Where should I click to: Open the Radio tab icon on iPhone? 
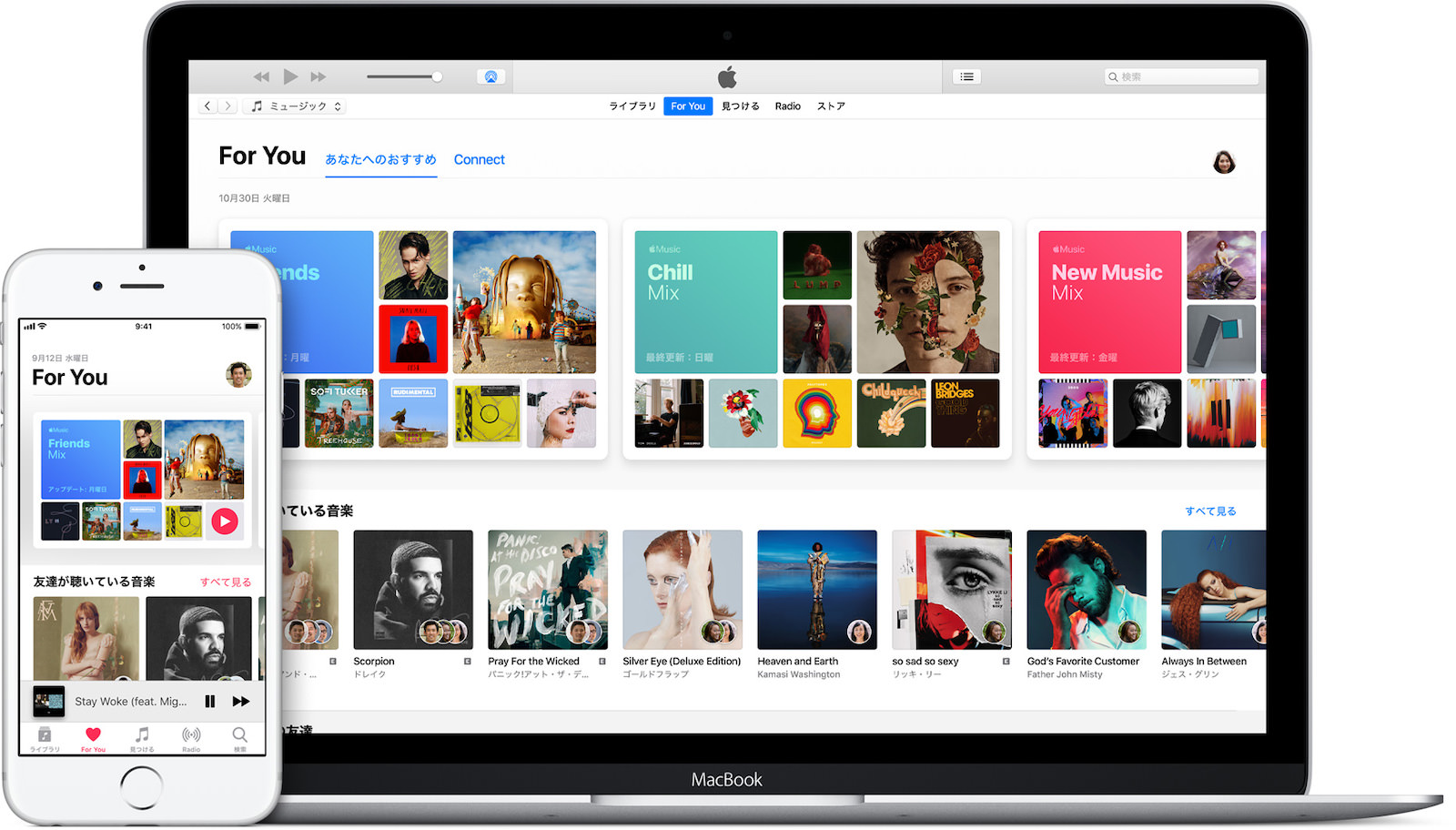[x=191, y=738]
